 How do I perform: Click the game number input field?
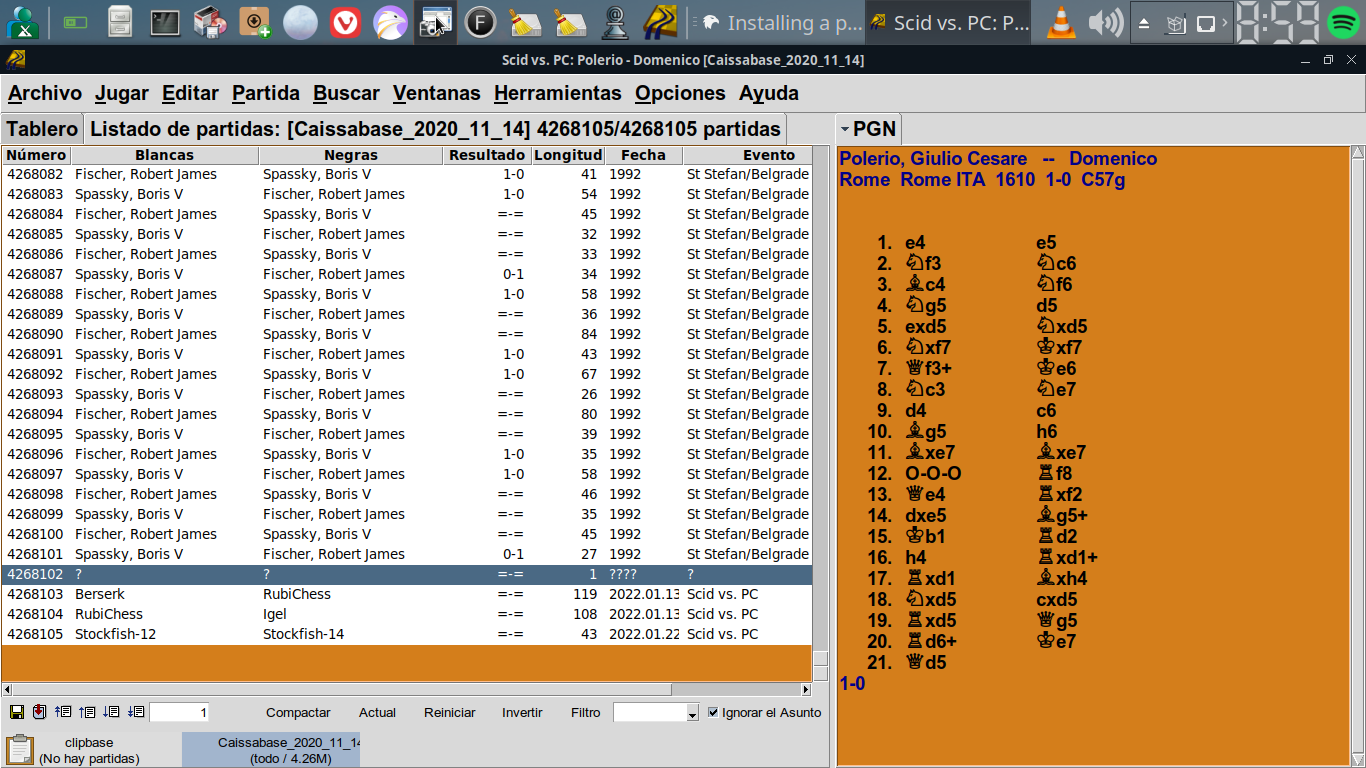click(x=179, y=712)
